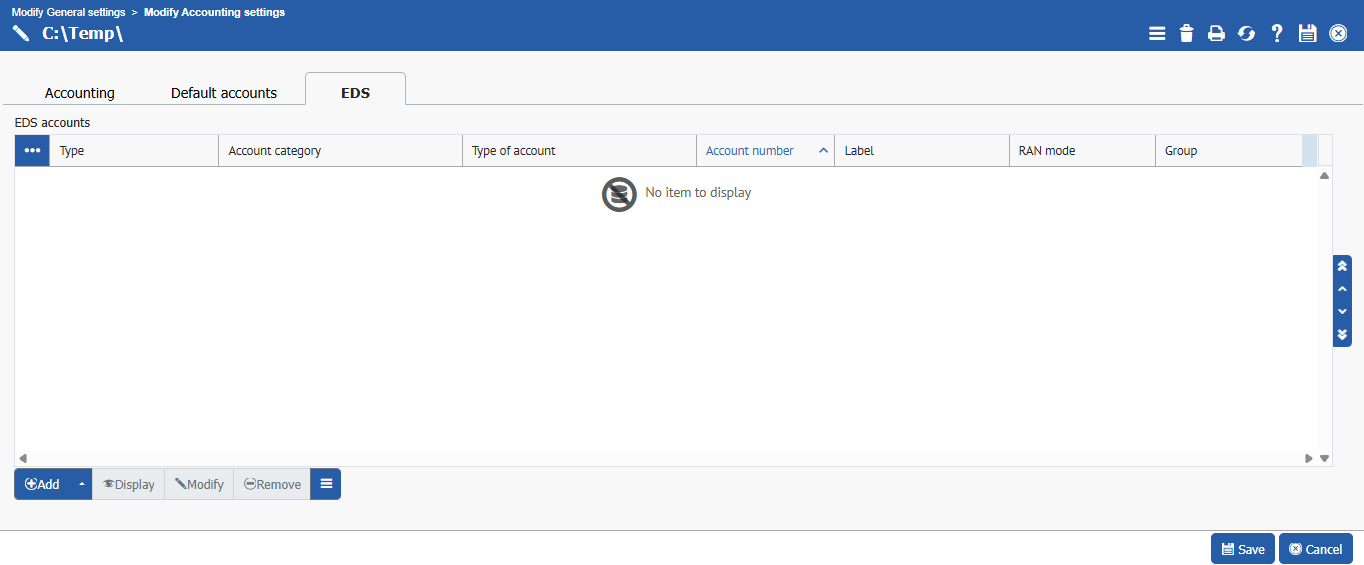Screen dimensions: 1364x565
Task: Open help with the question mark icon
Action: (1277, 34)
